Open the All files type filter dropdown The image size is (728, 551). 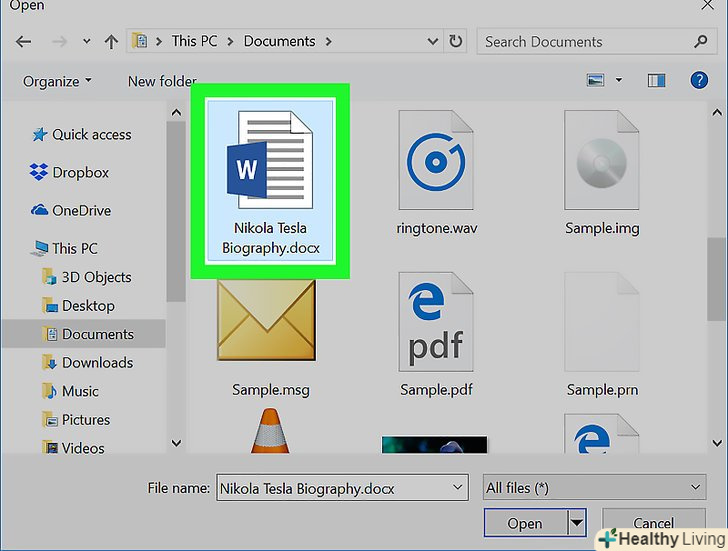(x=594, y=487)
